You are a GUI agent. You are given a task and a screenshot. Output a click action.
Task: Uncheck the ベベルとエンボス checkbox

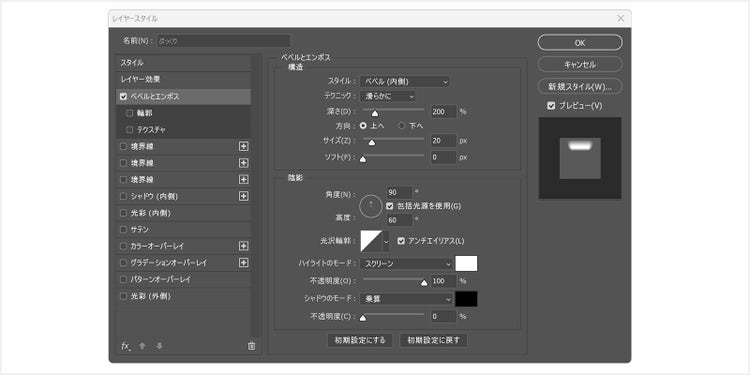pos(123,97)
